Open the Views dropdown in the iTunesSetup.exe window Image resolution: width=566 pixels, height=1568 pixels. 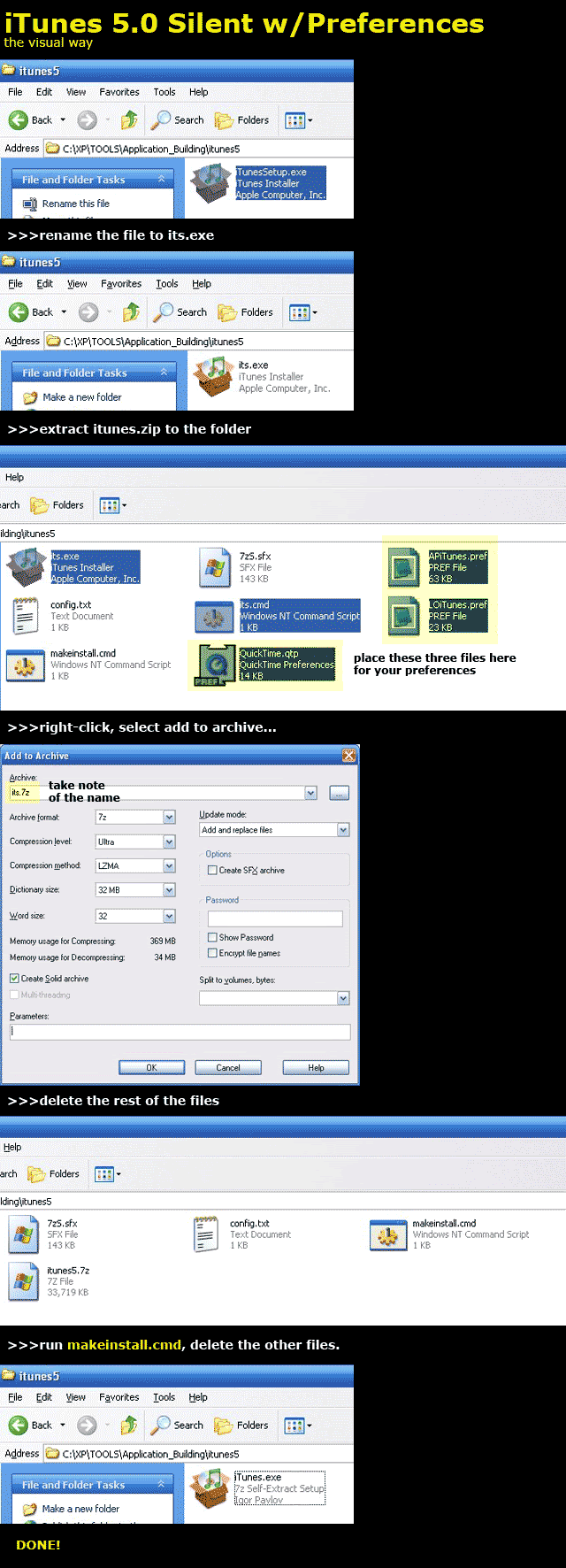(x=298, y=119)
